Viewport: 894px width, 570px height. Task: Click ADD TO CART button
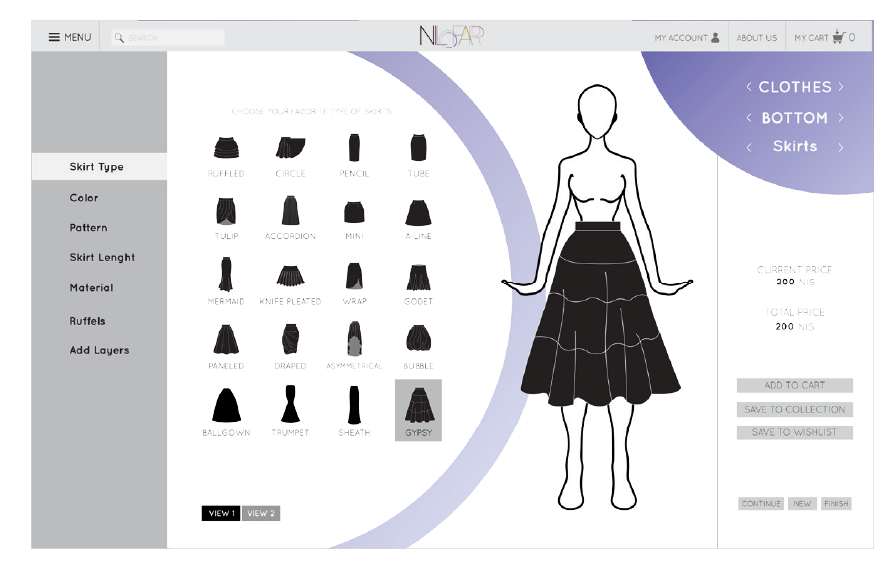[x=795, y=385]
